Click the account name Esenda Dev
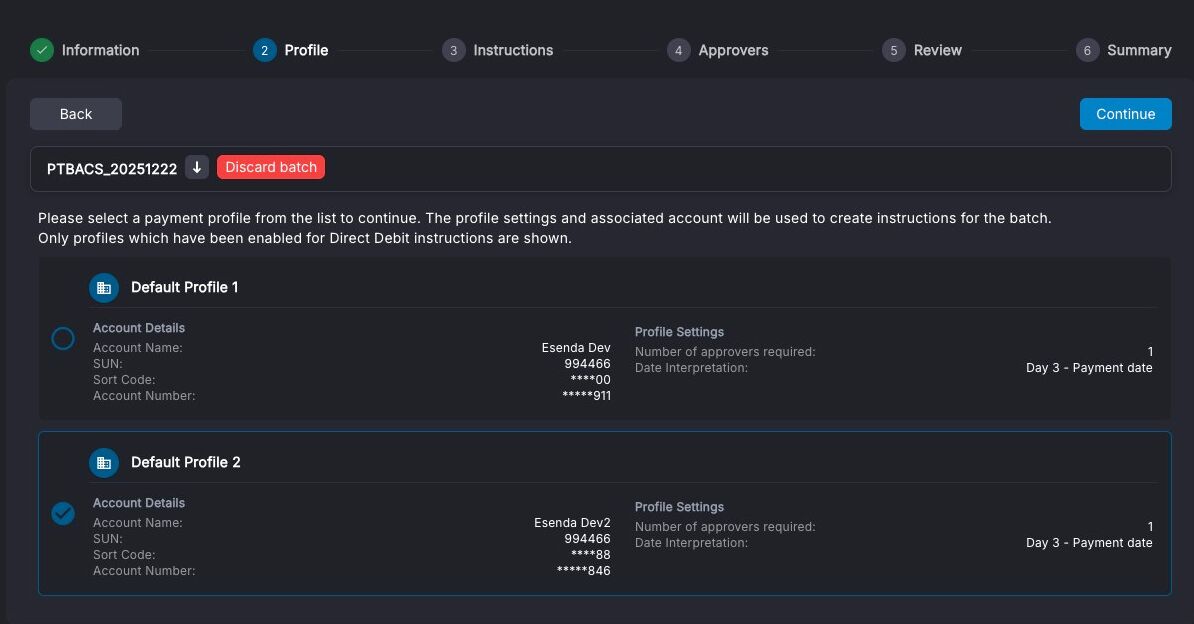The height and width of the screenshot is (624, 1194). [576, 347]
